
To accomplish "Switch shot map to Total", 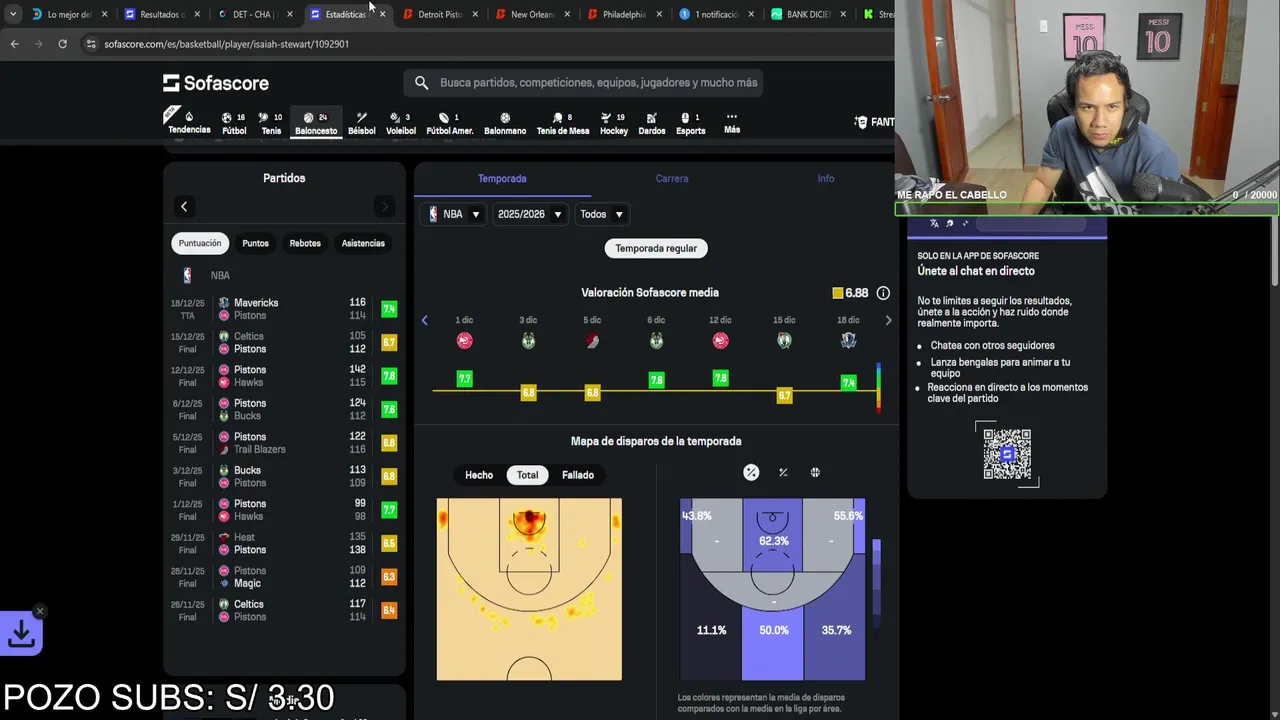I will pyautogui.click(x=527, y=475).
